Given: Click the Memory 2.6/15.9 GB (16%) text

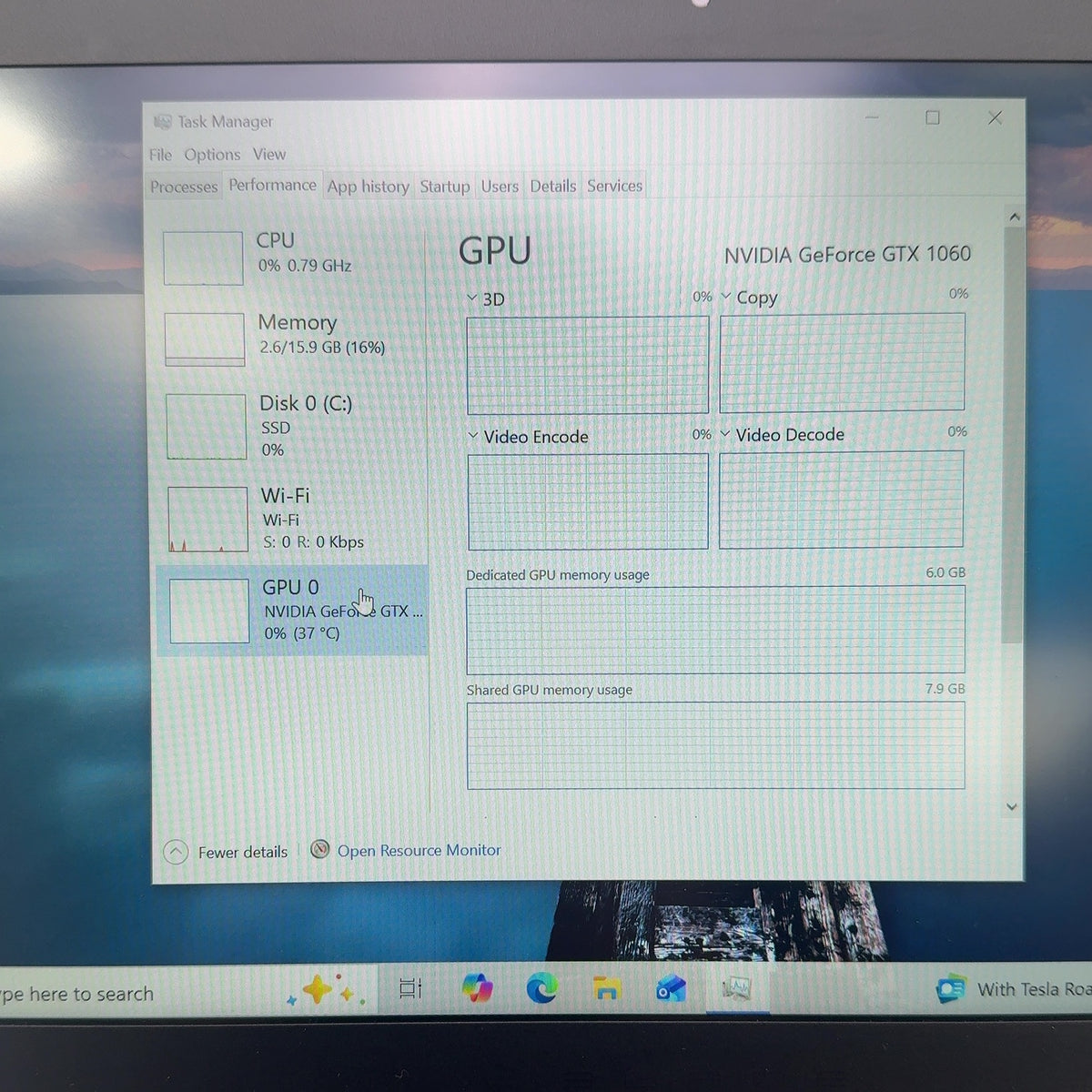Looking at the screenshot, I should [322, 348].
